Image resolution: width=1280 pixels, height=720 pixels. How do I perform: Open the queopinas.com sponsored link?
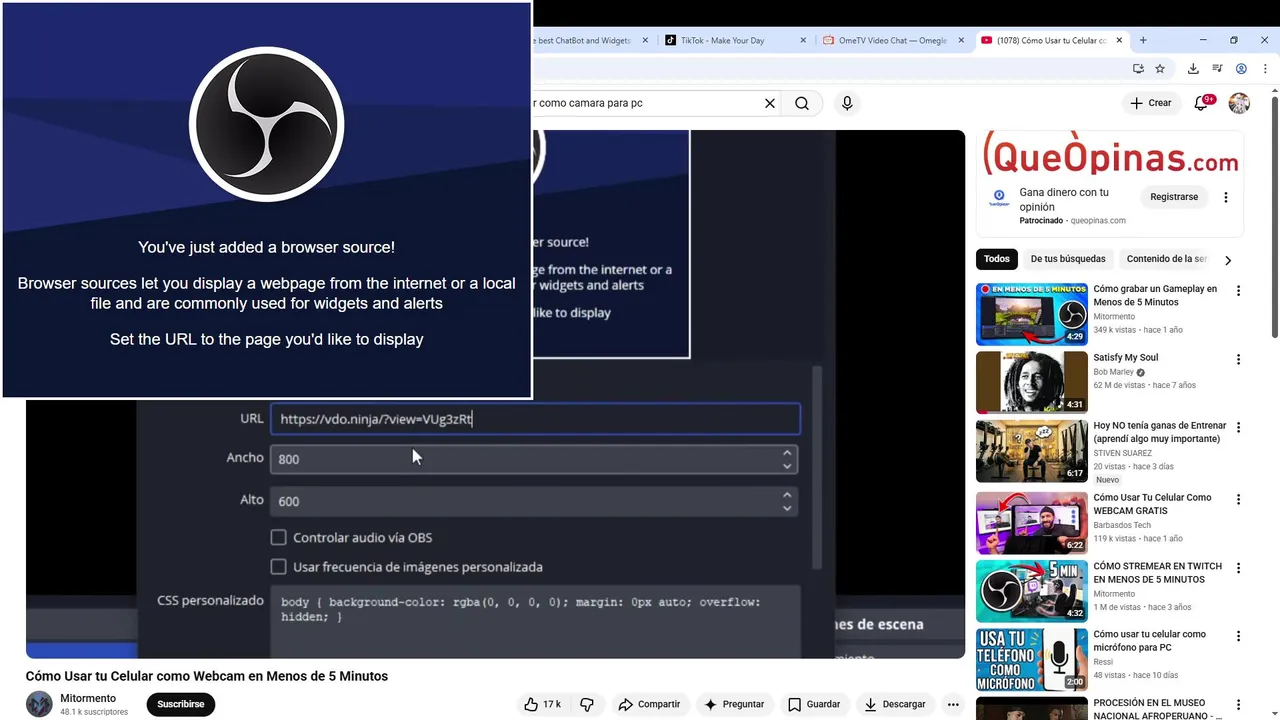pos(1098,220)
